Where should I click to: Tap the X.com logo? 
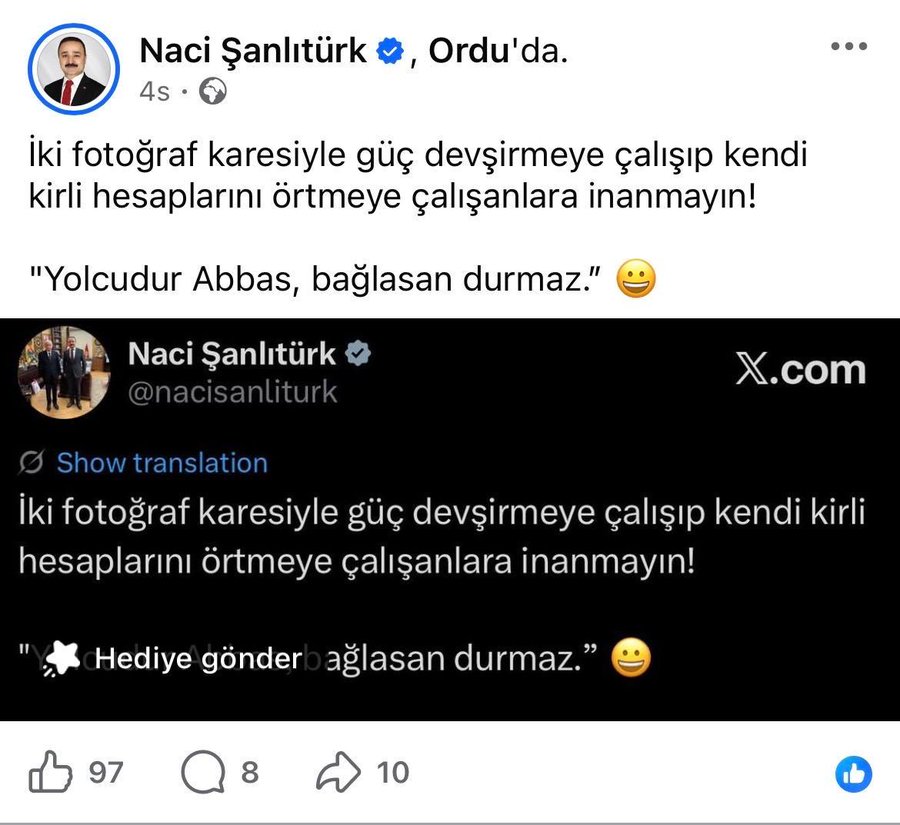pos(801,370)
